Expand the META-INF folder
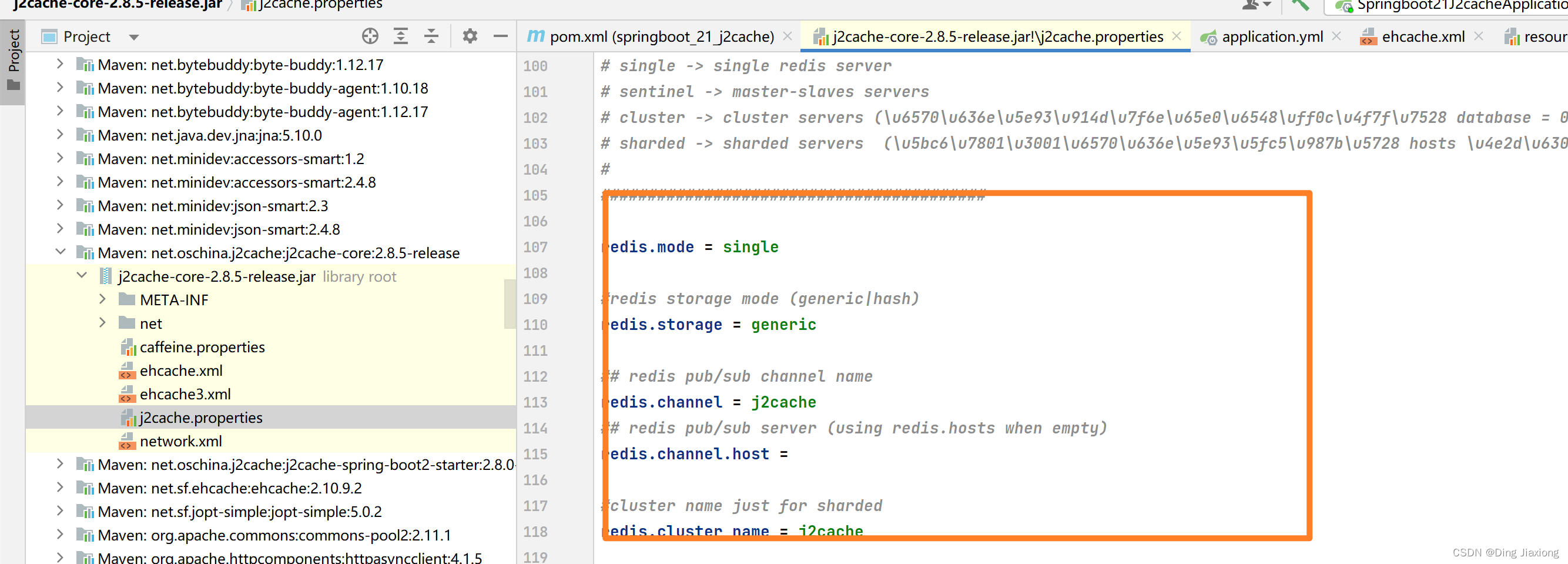1568x564 pixels. 103,299
